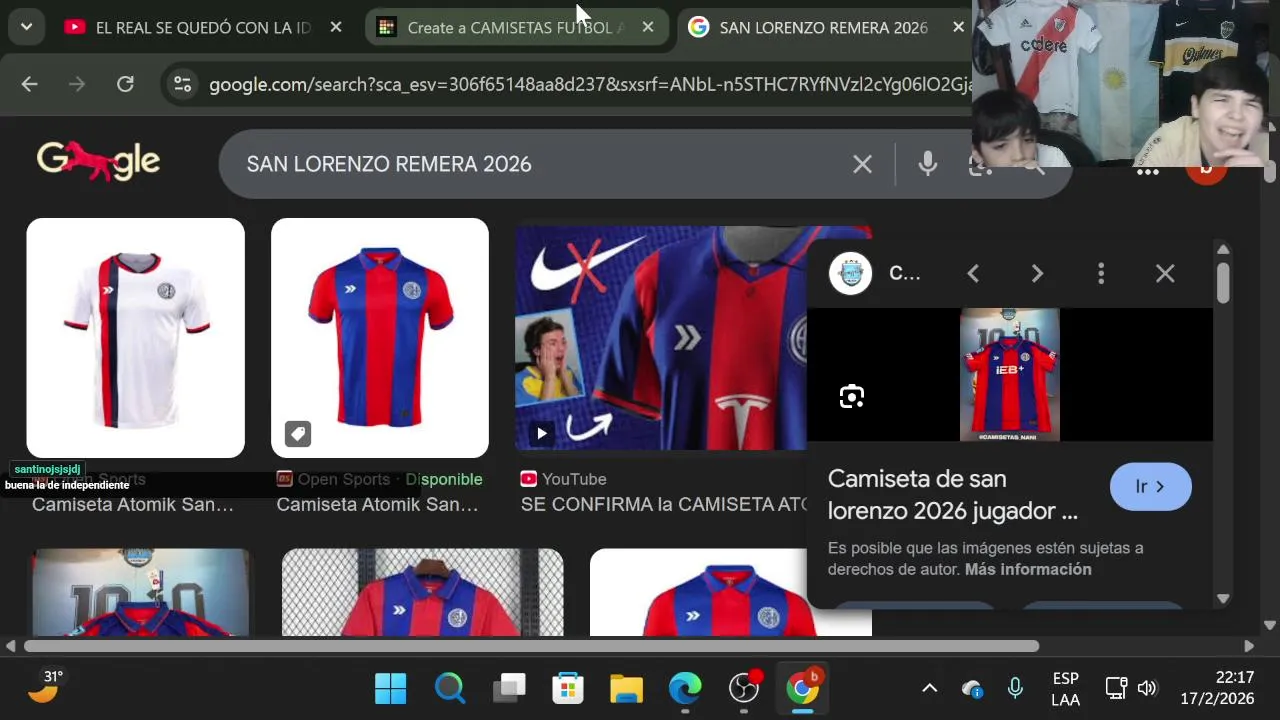Go back with the browser back arrow

[x=29, y=84]
